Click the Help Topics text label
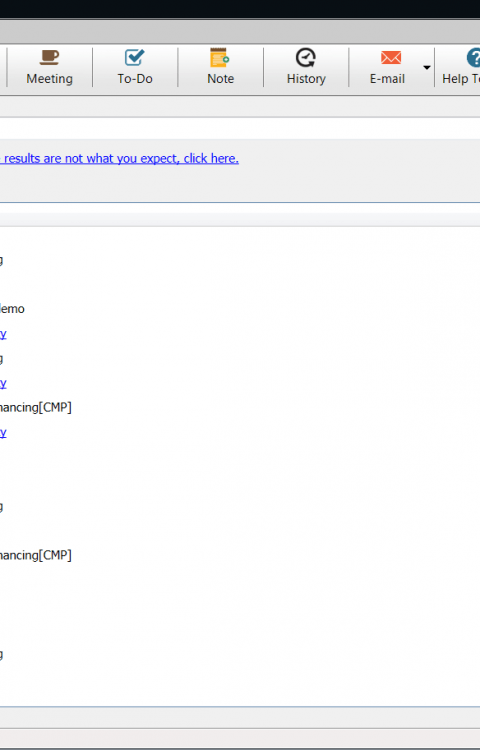The image size is (480, 750). point(461,78)
